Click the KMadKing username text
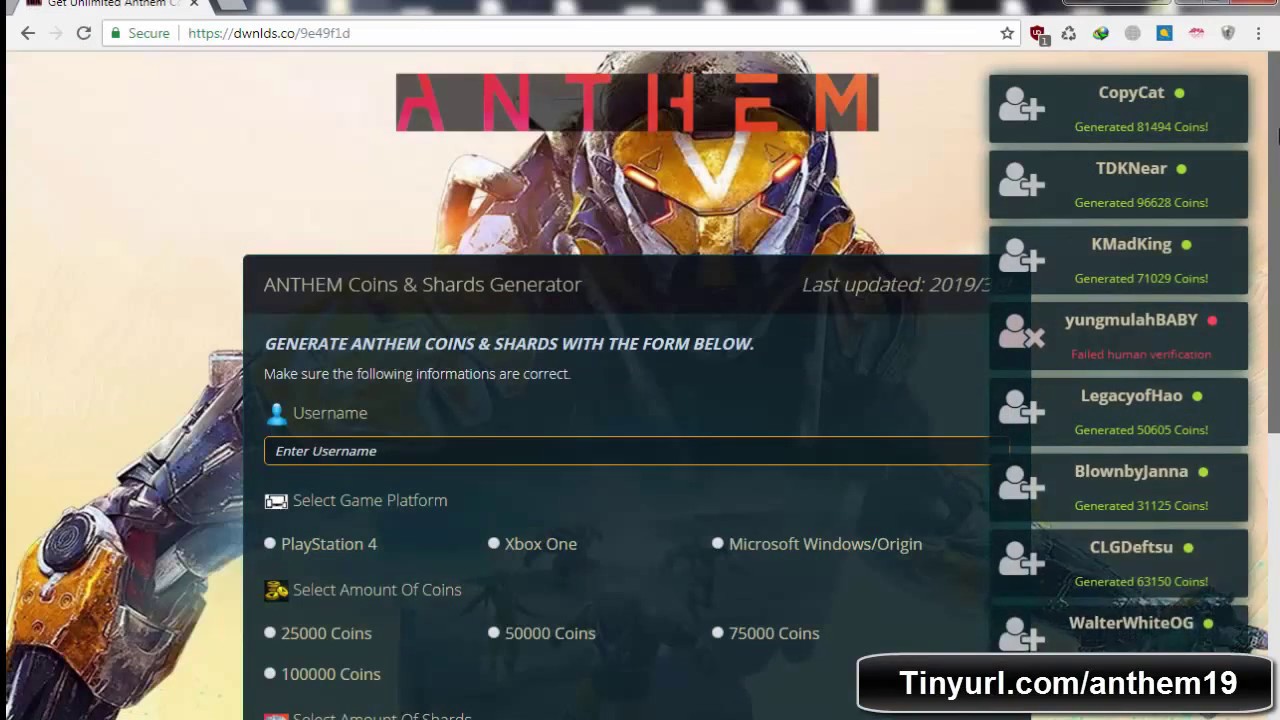The height and width of the screenshot is (720, 1280). [x=1131, y=244]
